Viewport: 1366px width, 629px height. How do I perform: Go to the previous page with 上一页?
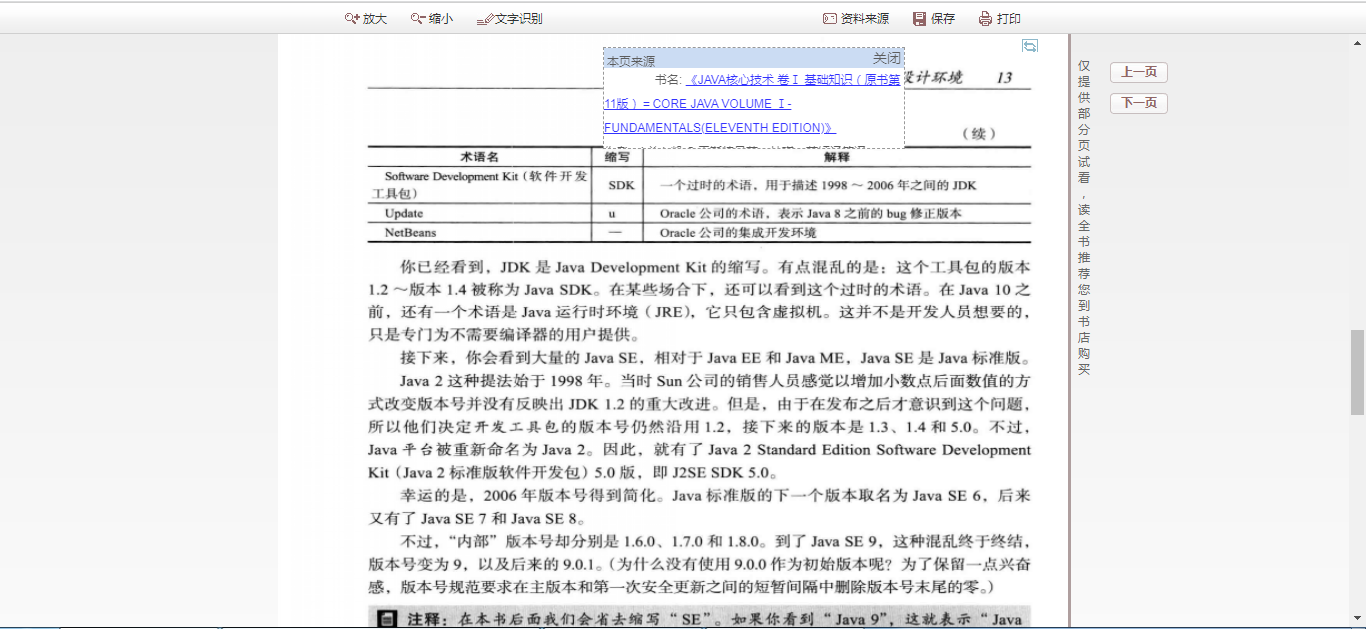click(1138, 72)
